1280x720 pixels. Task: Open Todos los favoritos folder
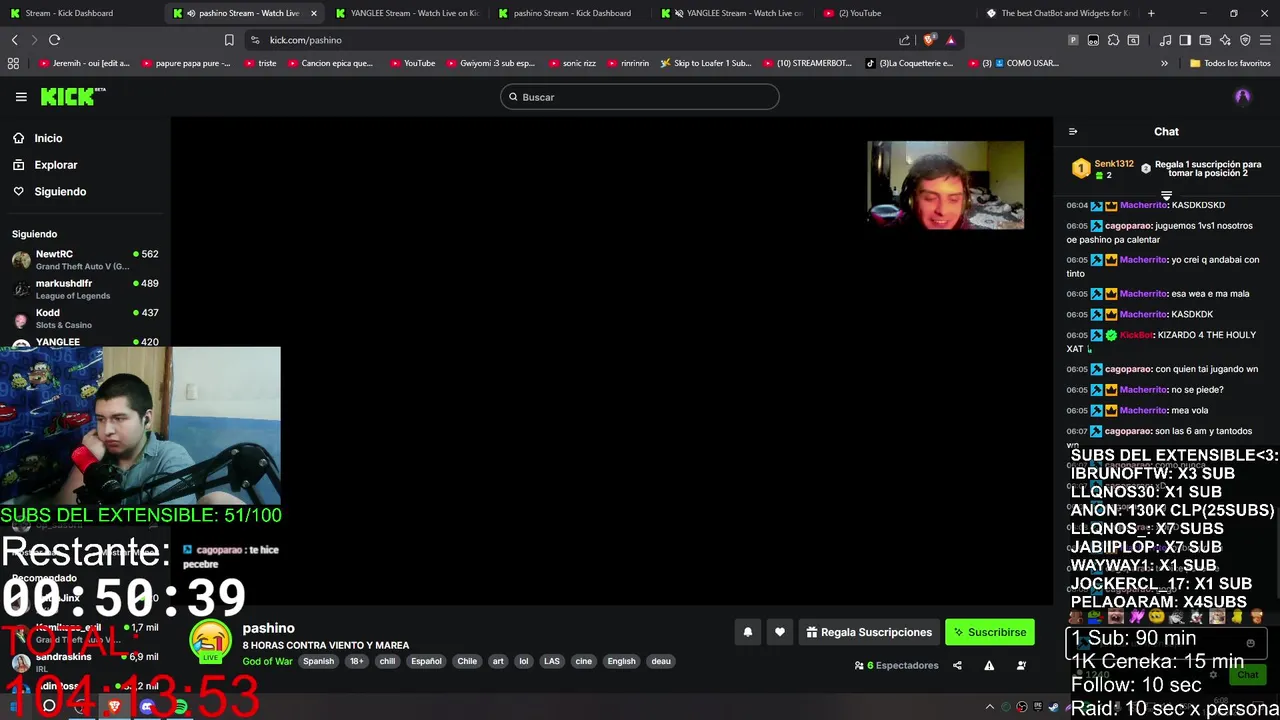point(1230,63)
